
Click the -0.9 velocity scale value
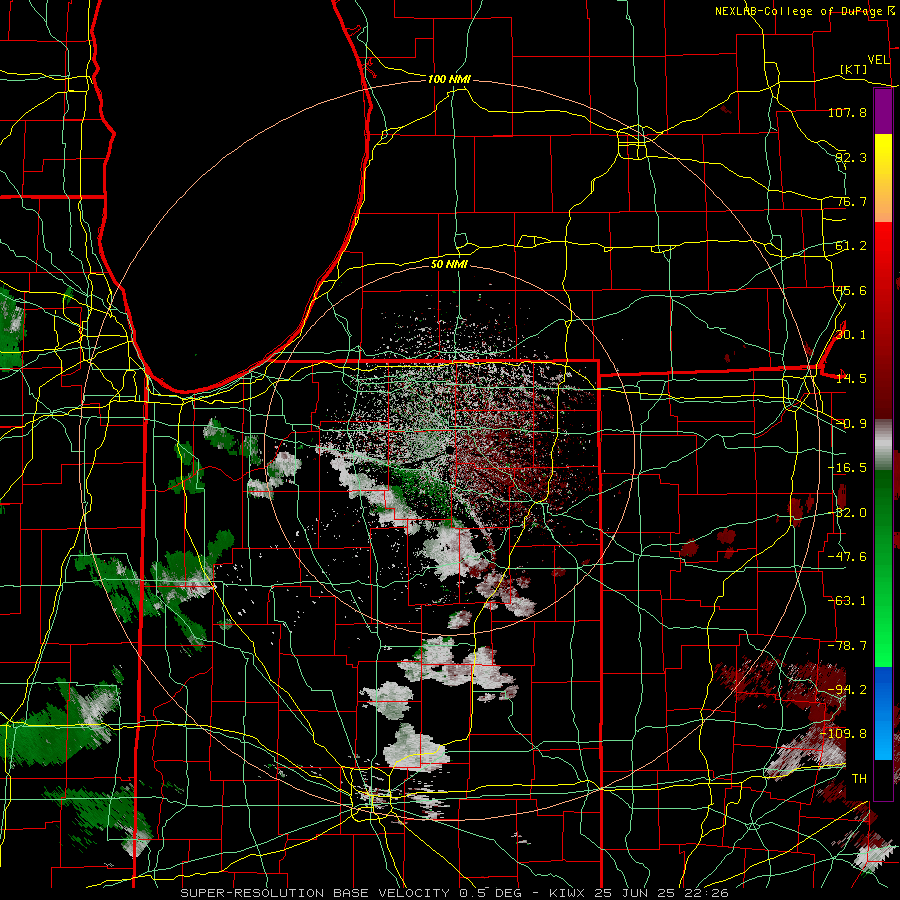851,424
